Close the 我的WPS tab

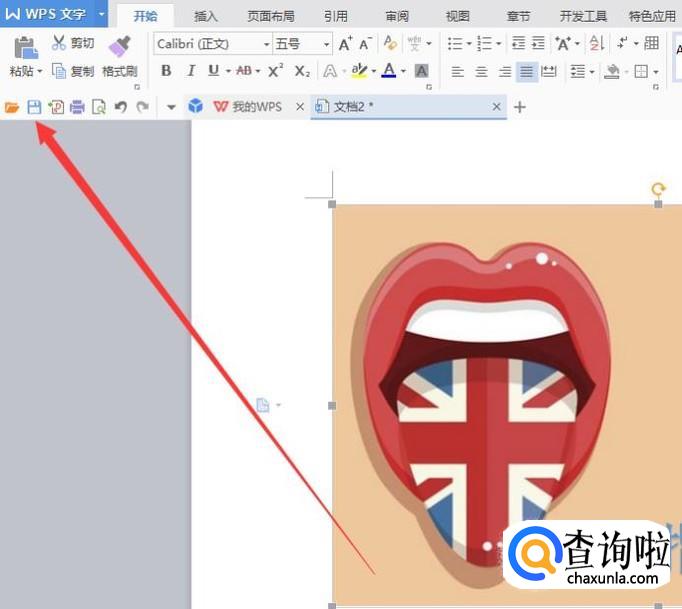(299, 107)
